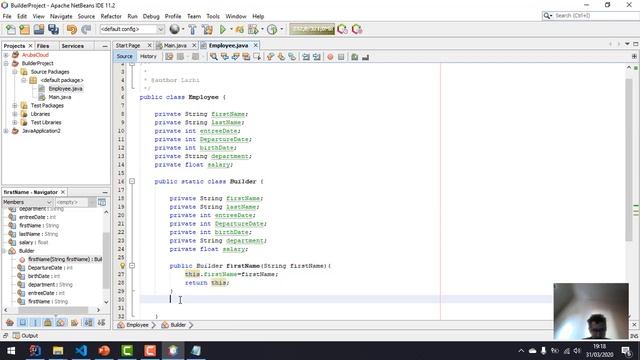Image resolution: width=640 pixels, height=360 pixels.
Task: Run the project with the green arrow
Action: (x=222, y=29)
